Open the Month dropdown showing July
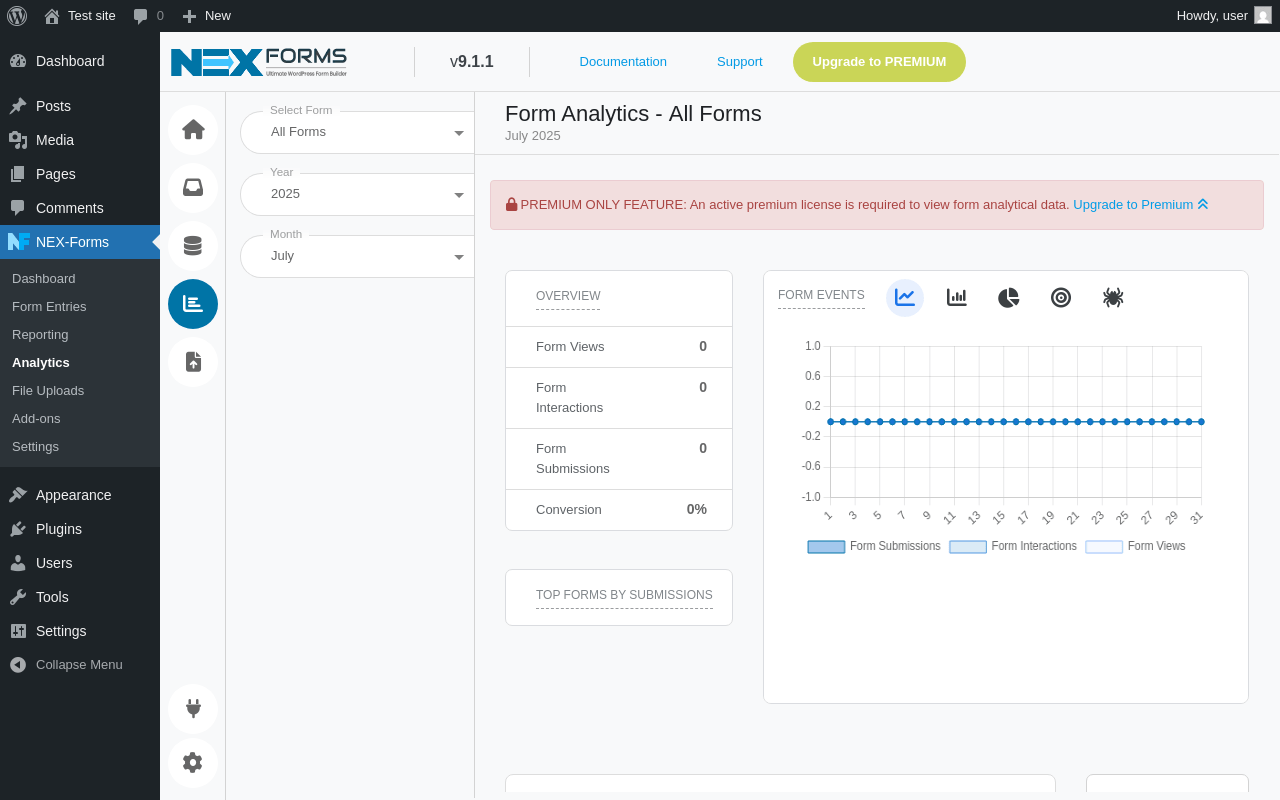This screenshot has width=1280, height=800. point(357,256)
